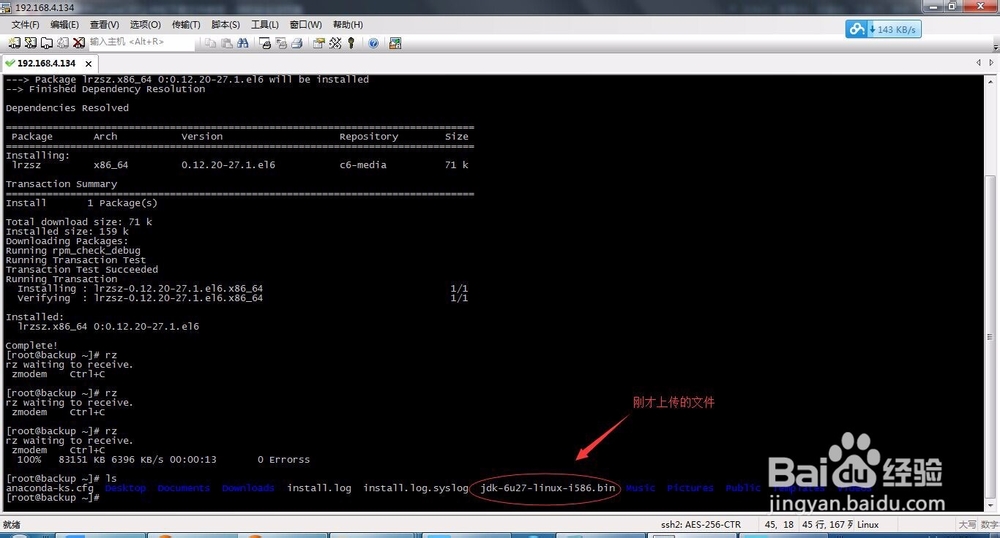The height and width of the screenshot is (538, 1000).
Task: Click the green connected checkmark on tab
Action: tap(10, 63)
